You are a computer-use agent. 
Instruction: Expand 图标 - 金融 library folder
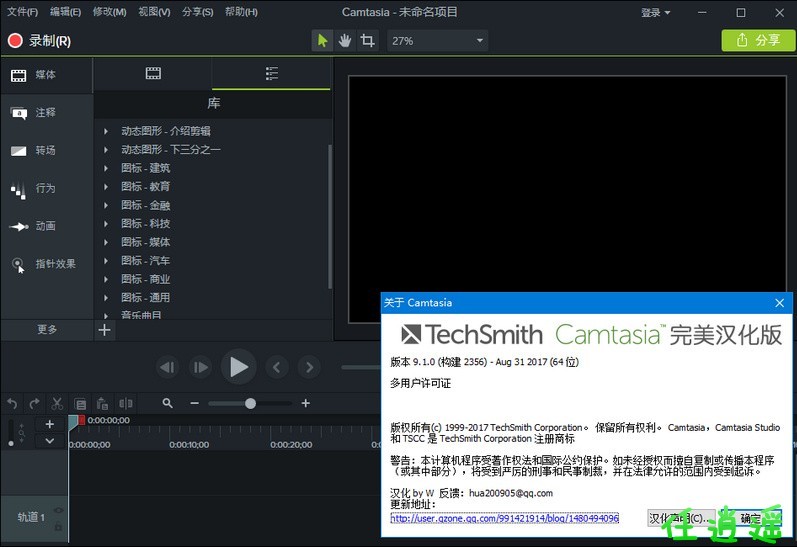tap(106, 205)
